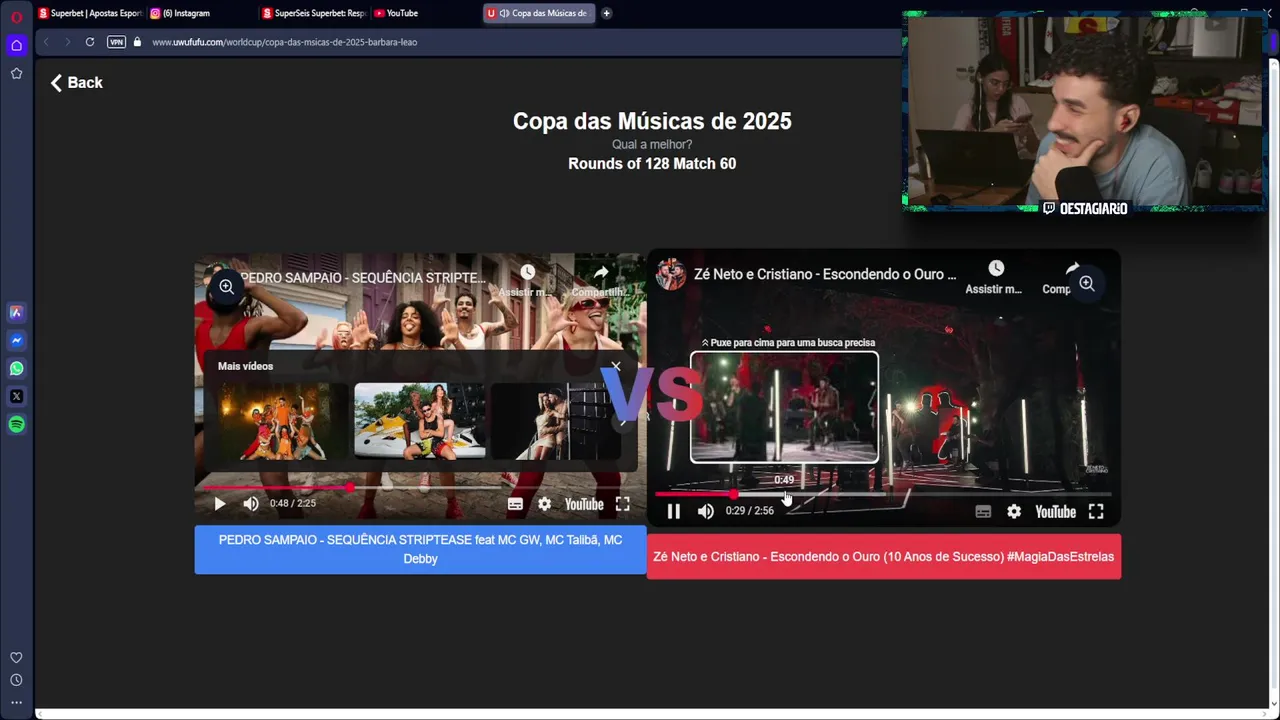The width and height of the screenshot is (1280, 720).
Task: Open heart pinboards sidebar icon
Action: [16, 657]
